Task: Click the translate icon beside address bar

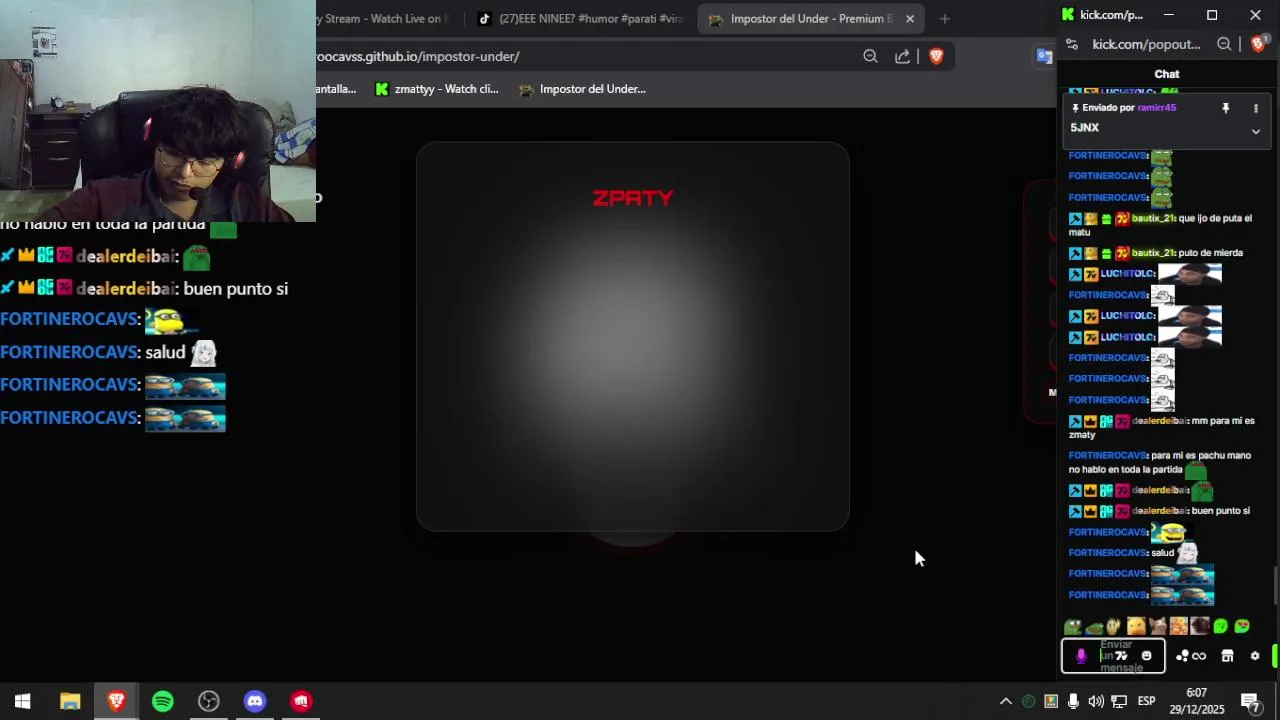Action: click(1044, 56)
